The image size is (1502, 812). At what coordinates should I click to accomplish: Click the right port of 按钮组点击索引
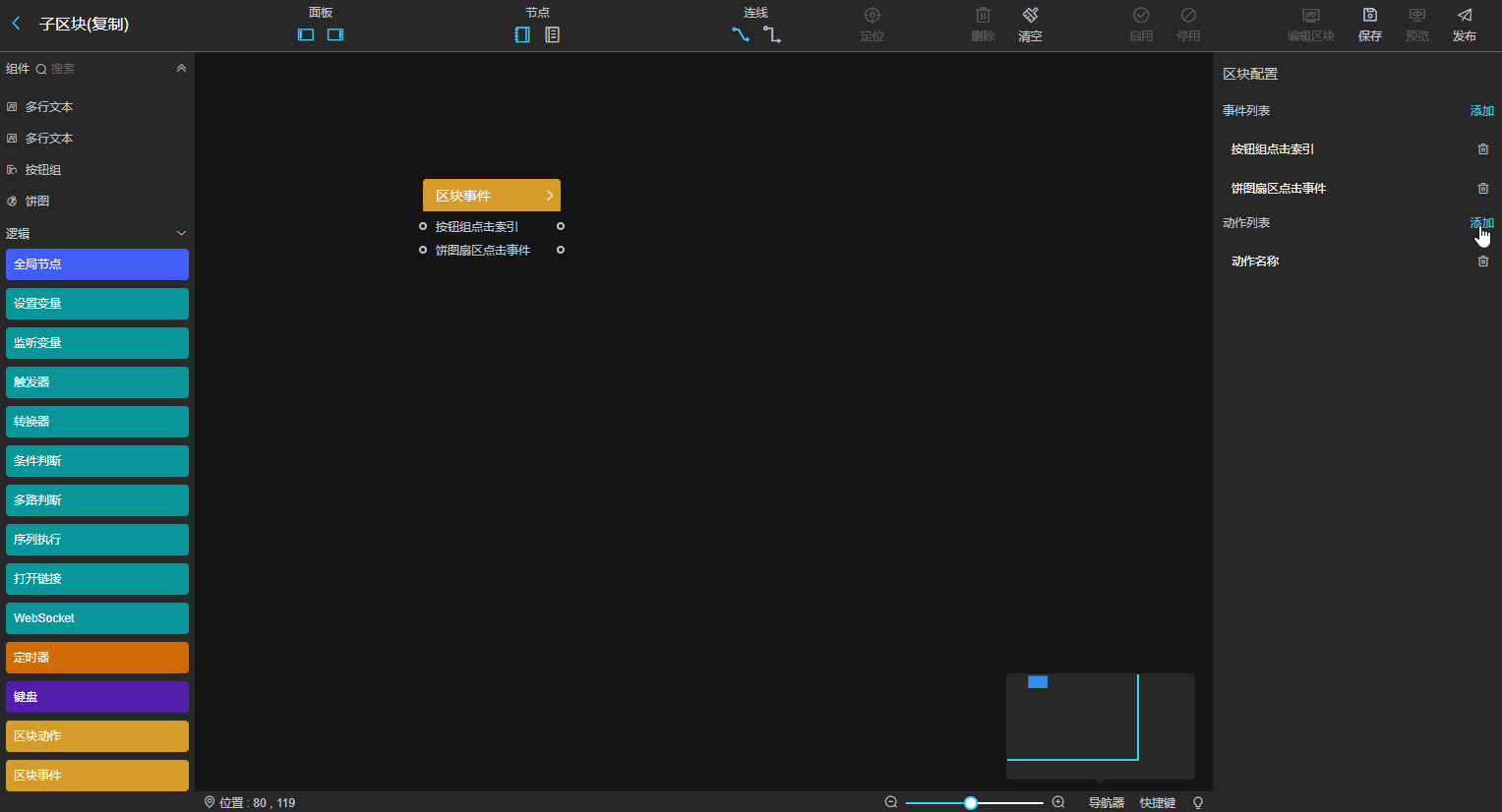[x=561, y=226]
